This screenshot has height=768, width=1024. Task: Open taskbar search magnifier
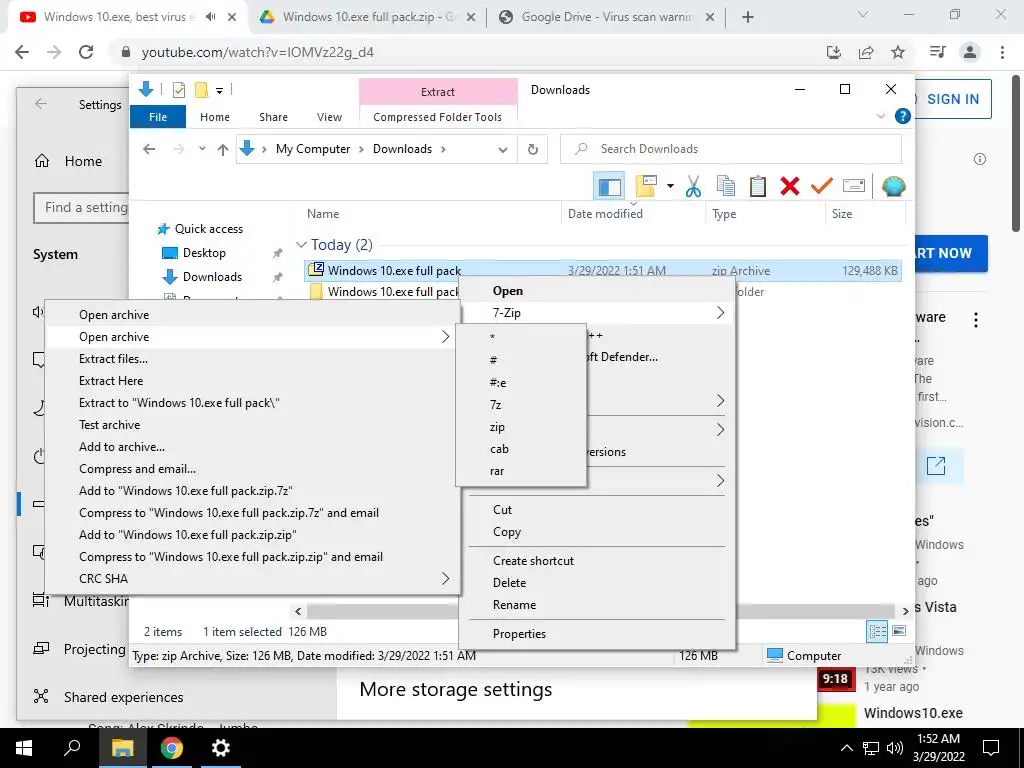coord(72,748)
